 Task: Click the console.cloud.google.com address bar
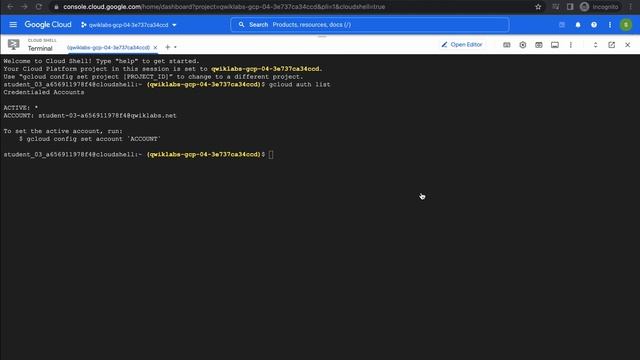tap(294, 7)
